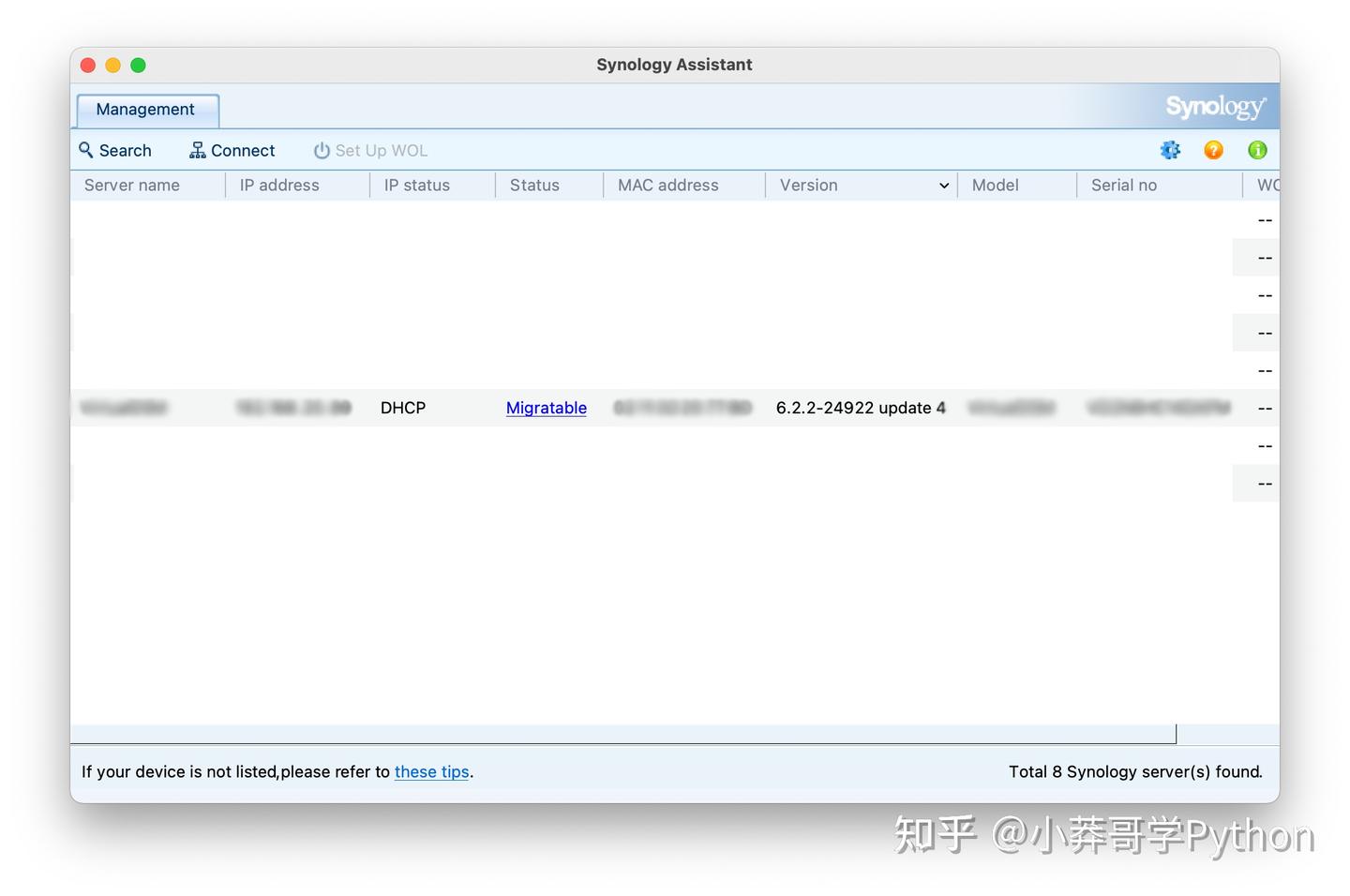Click the Synology logo in the header

1214,106
